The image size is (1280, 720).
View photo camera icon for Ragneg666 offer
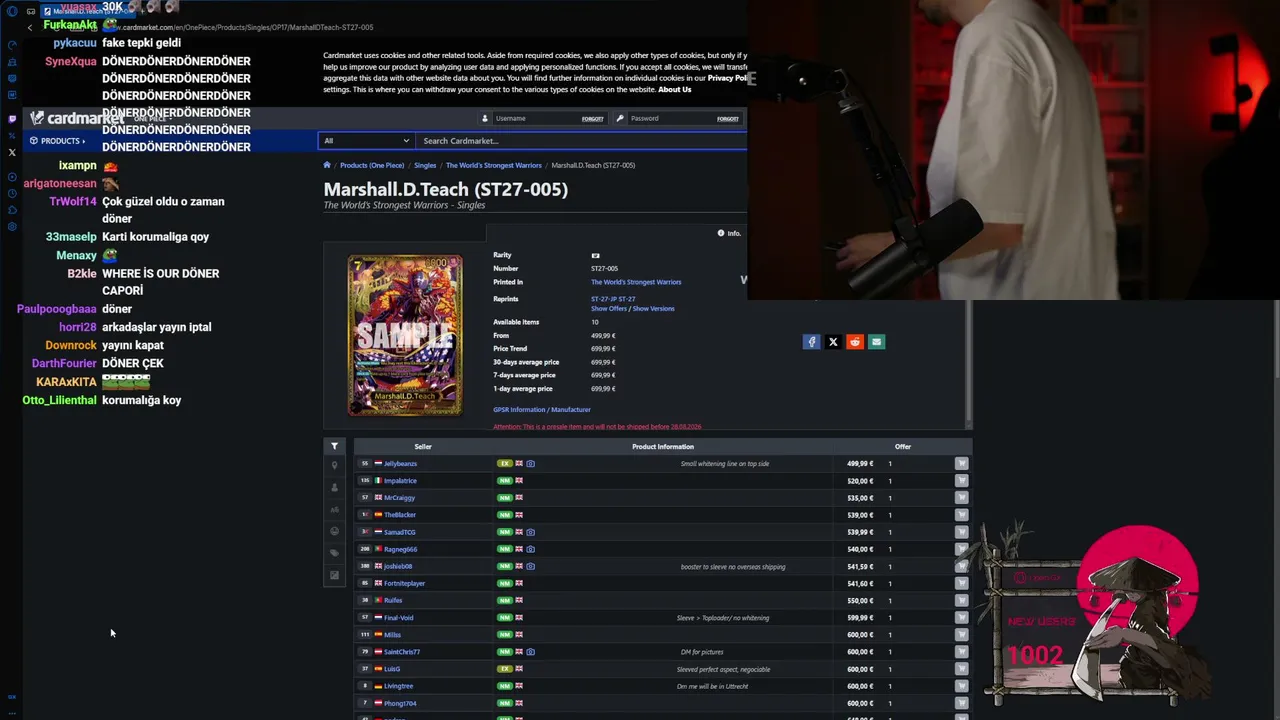530,549
